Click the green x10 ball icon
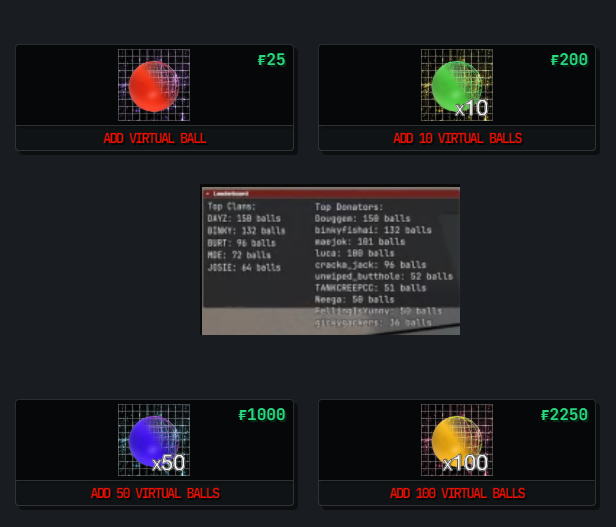The image size is (616, 527). [x=457, y=85]
